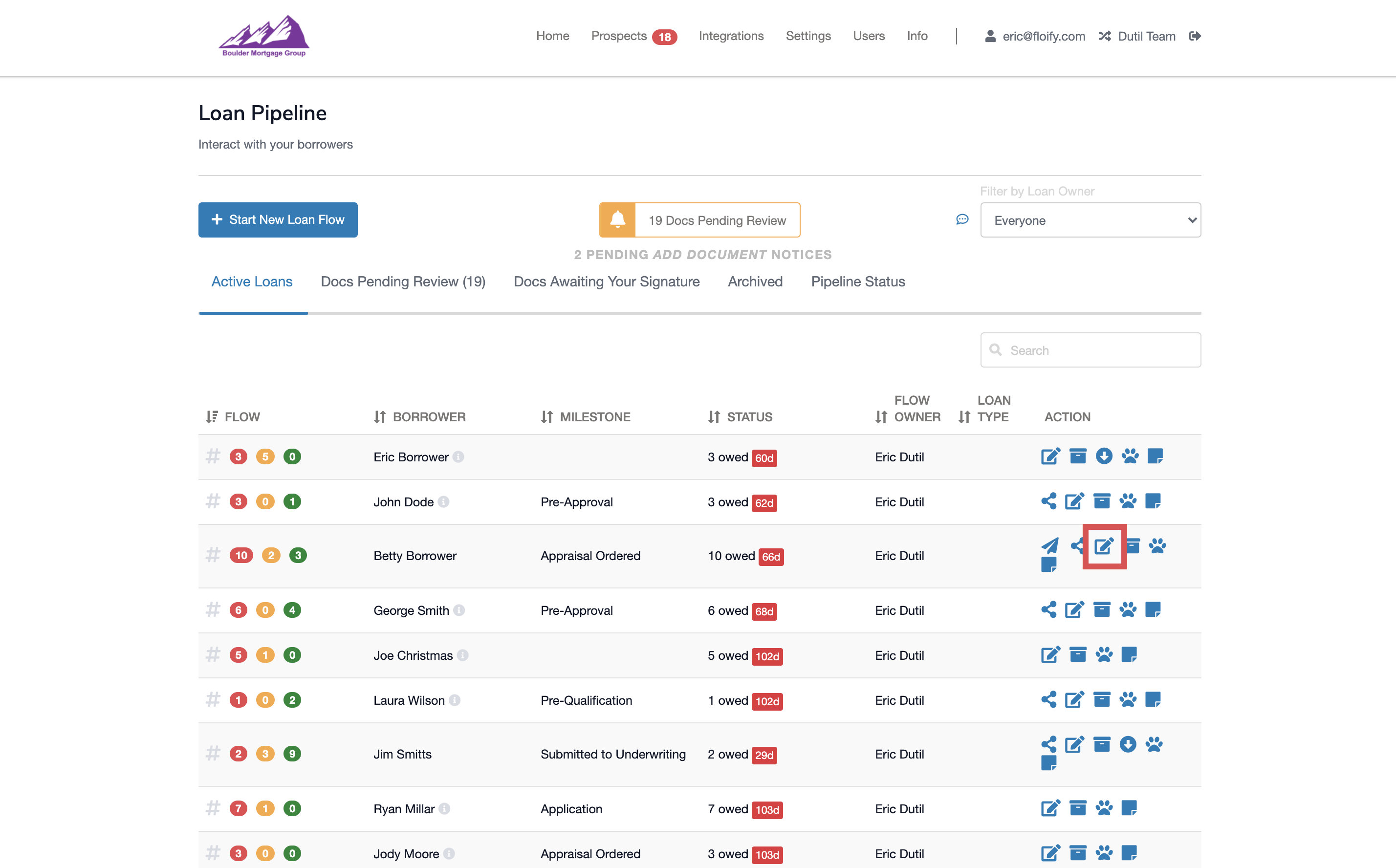This screenshot has width=1396, height=868.
Task: Click 19 Docs Pending Review button
Action: click(700, 220)
